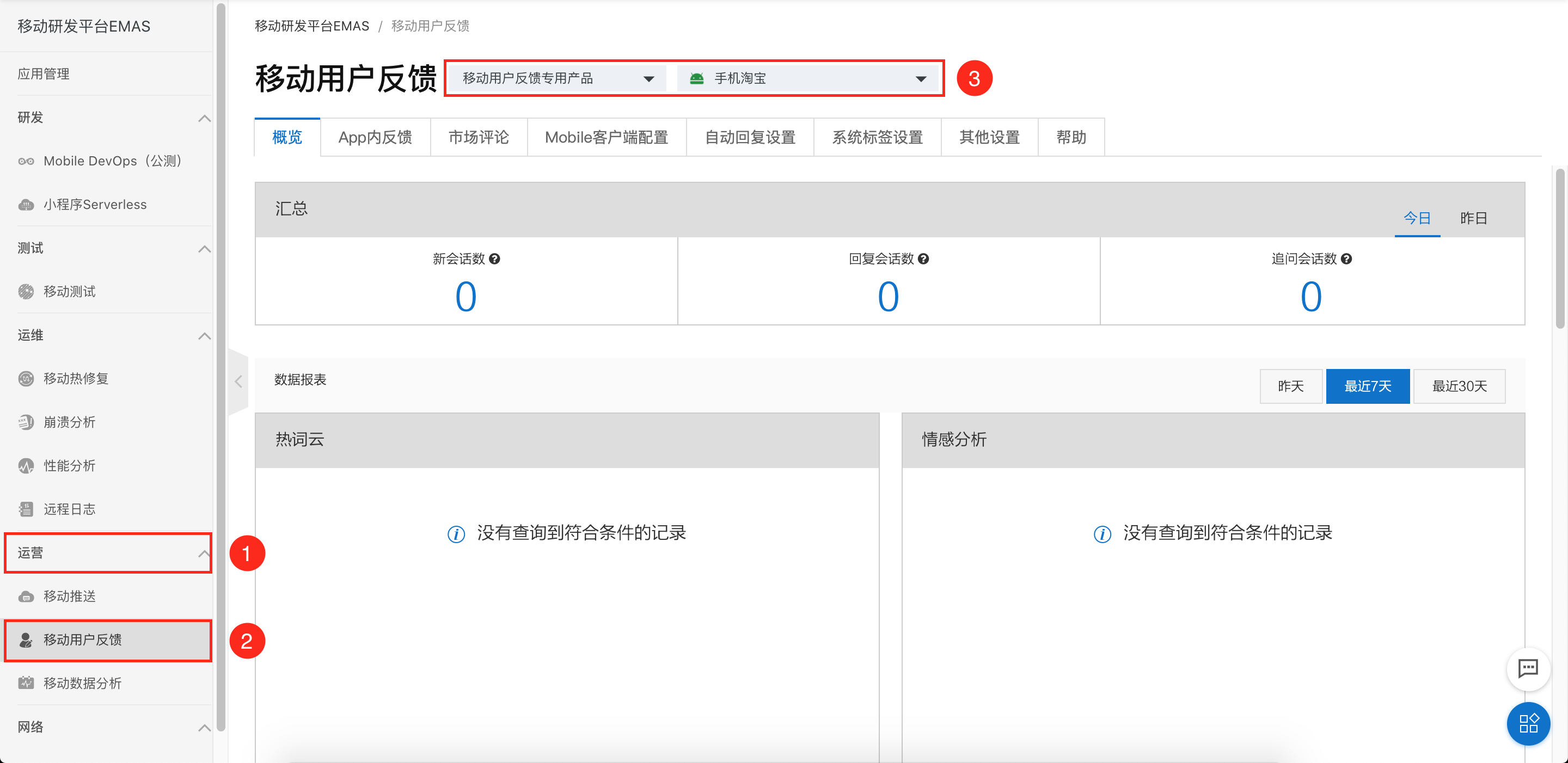Click the 最近30天 date range button
The image size is (1568, 763).
(1460, 386)
